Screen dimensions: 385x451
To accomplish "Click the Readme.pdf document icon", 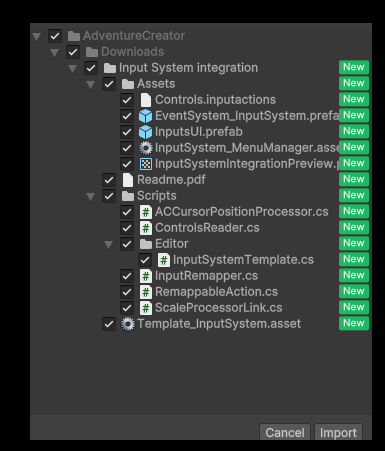I will pos(128,180).
